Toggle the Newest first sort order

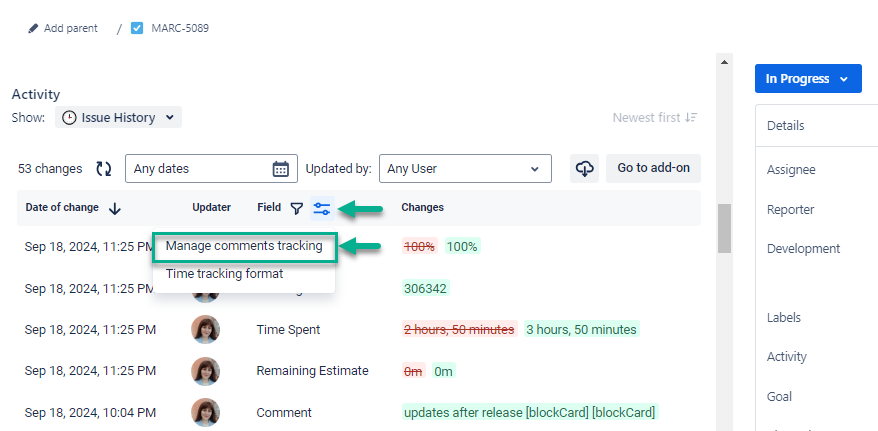click(655, 118)
